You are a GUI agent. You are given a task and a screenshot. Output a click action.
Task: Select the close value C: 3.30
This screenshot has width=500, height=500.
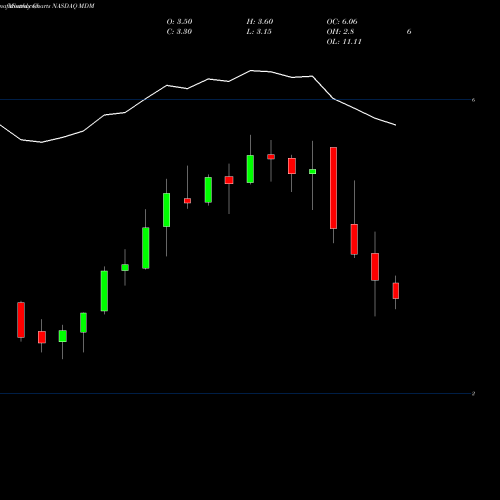click(179, 31)
